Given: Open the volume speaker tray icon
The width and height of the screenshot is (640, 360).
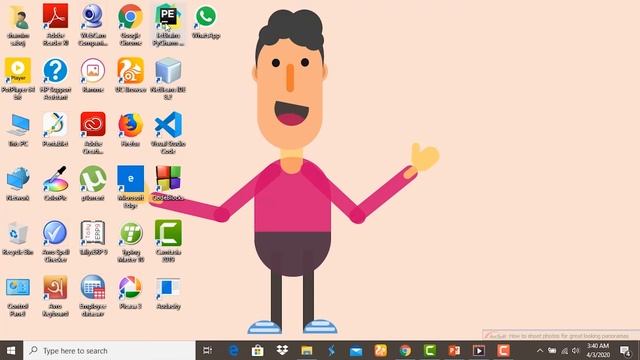Looking at the screenshot, I should pyautogui.click(x=576, y=351).
